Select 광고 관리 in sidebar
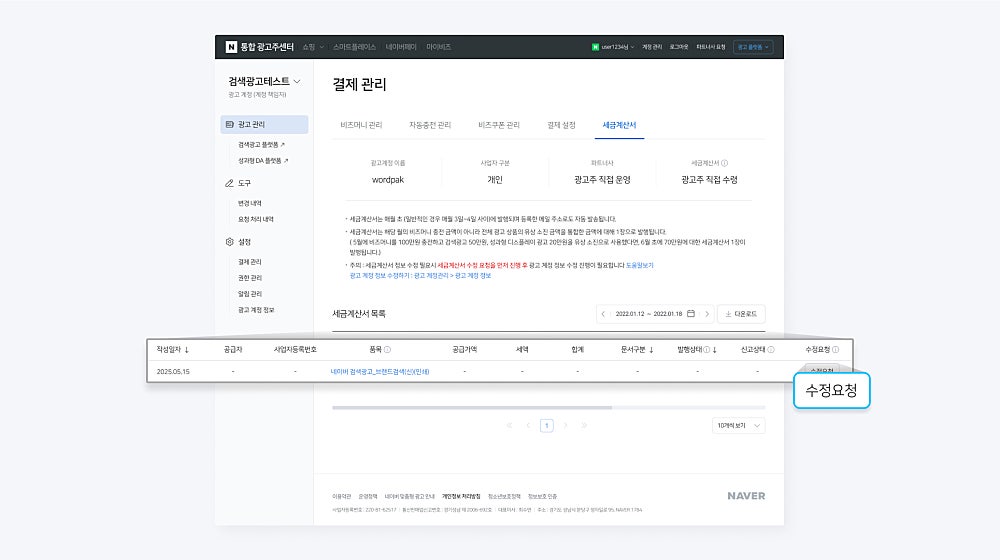 coord(264,124)
